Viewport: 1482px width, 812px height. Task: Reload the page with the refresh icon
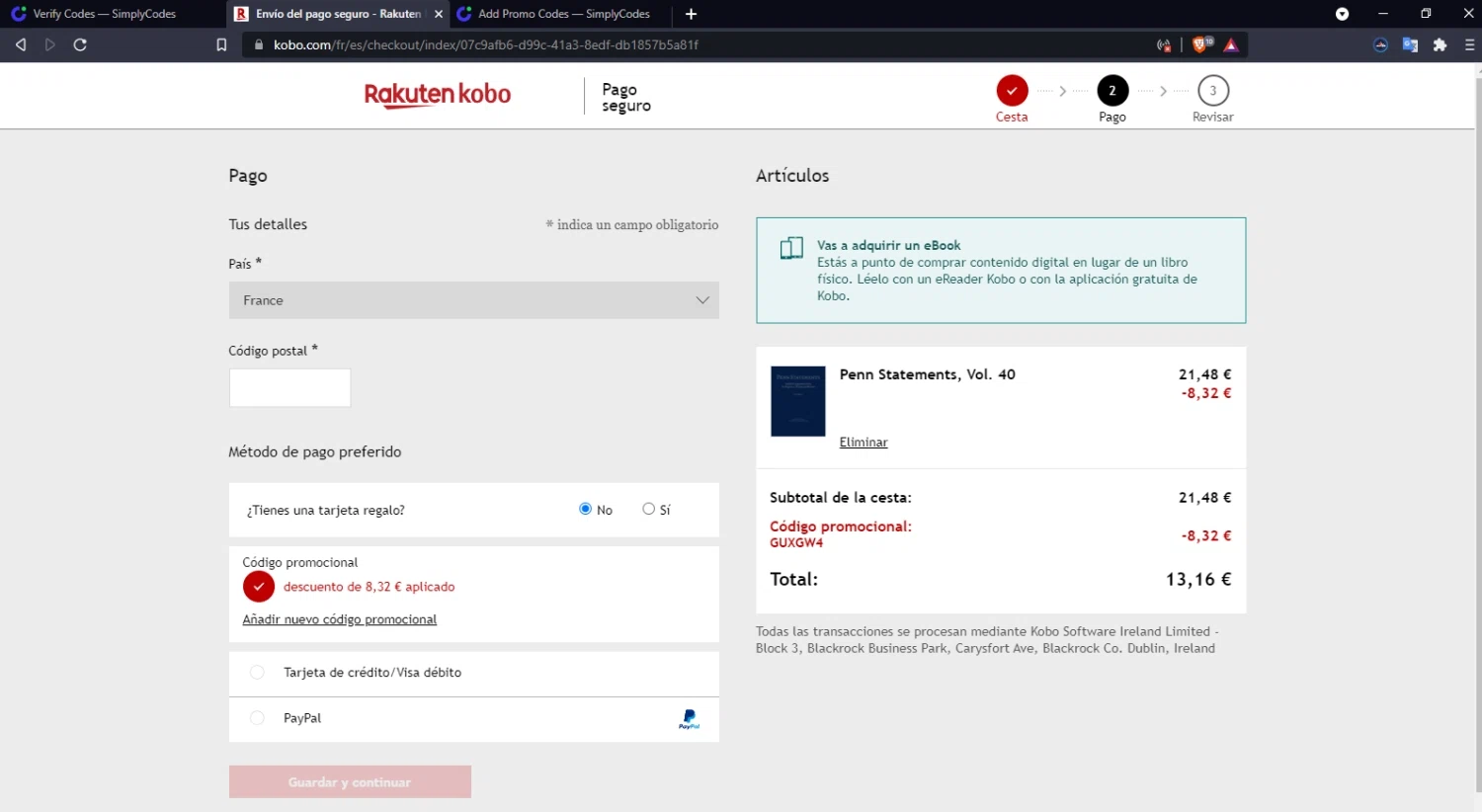[x=80, y=44]
